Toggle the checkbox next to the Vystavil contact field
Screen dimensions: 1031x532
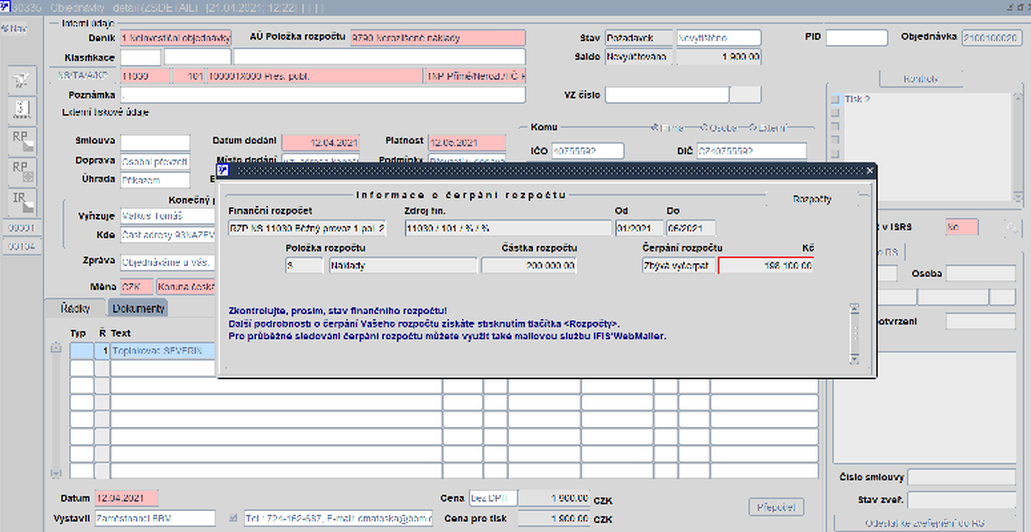click(x=233, y=518)
